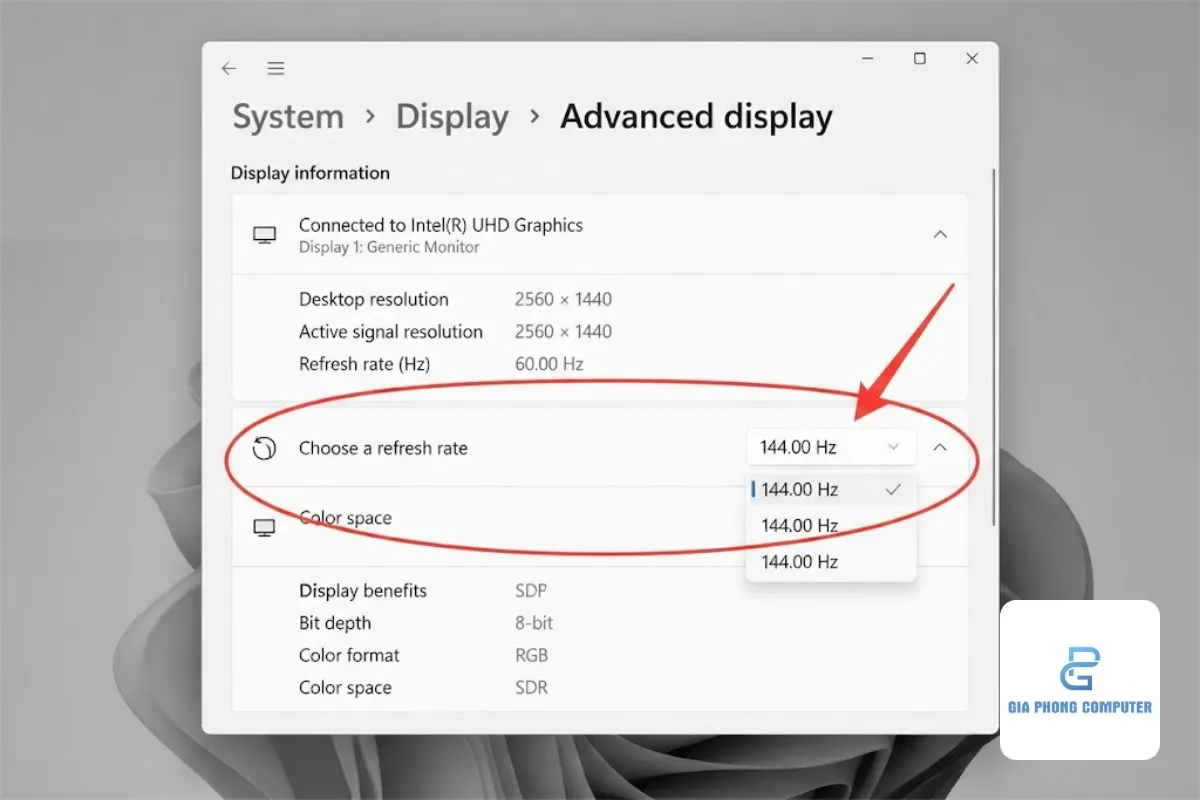The image size is (1200, 800).
Task: Click the vertical scrollbar of the settings window
Action: (992, 345)
